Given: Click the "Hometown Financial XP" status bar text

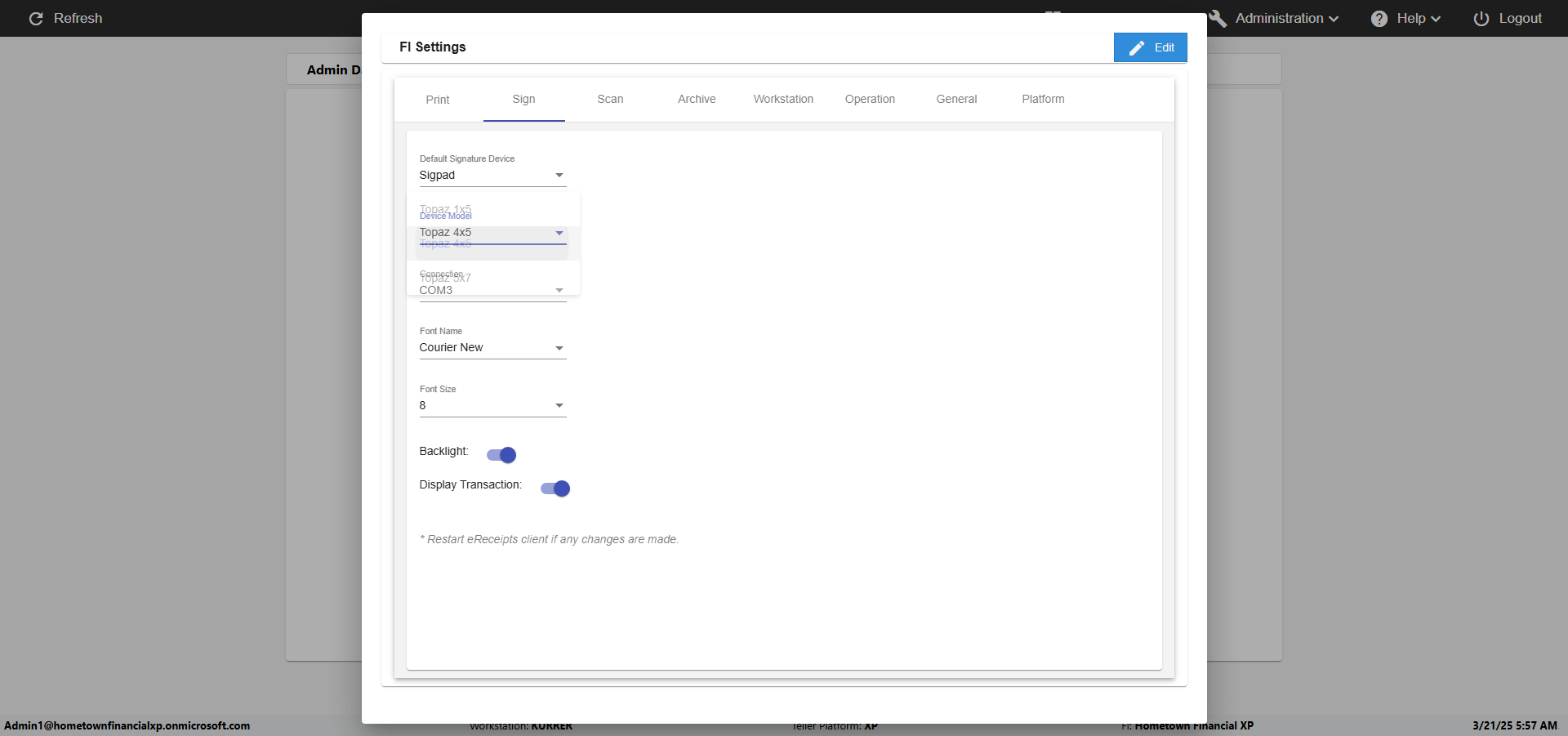Looking at the screenshot, I should (x=1194, y=725).
